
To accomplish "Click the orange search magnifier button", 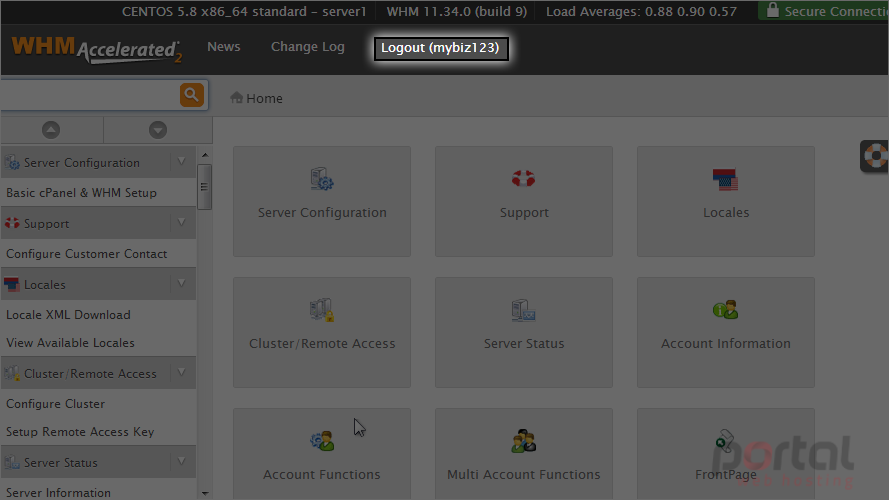I will (x=192, y=95).
